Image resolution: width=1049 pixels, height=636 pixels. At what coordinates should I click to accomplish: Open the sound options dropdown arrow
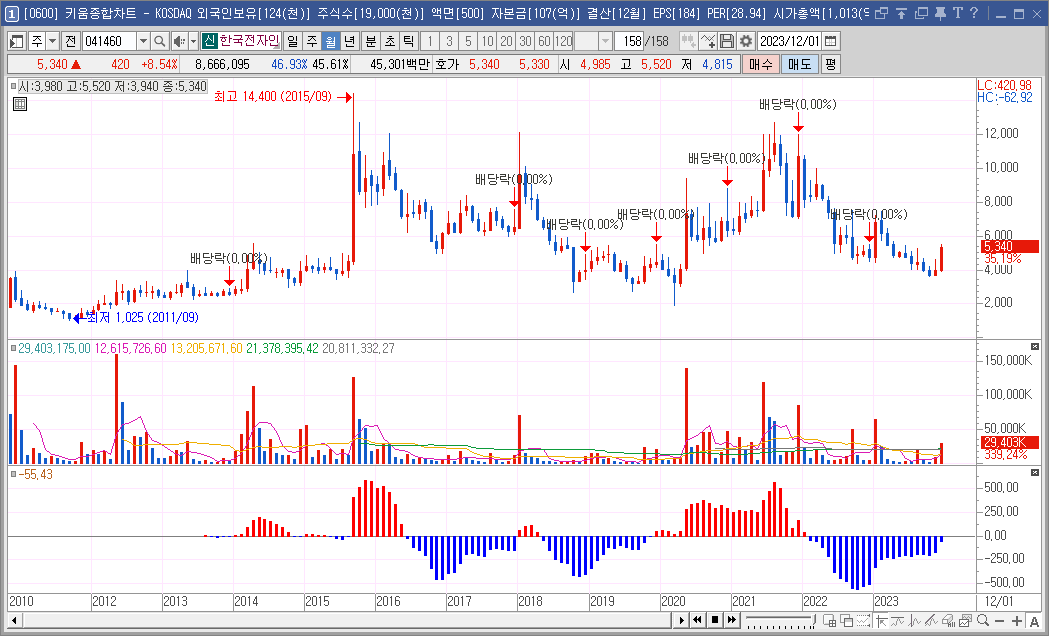[x=193, y=41]
